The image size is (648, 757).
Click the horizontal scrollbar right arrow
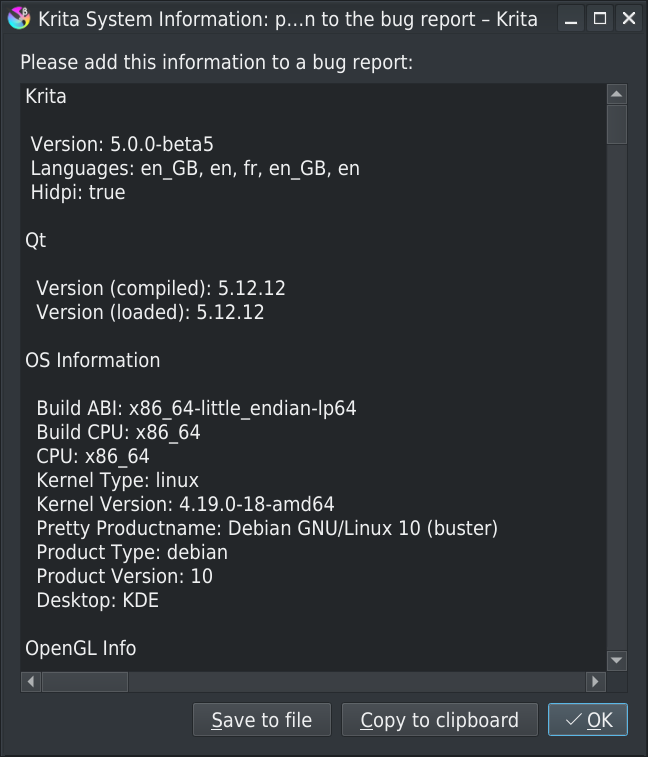pos(595,682)
